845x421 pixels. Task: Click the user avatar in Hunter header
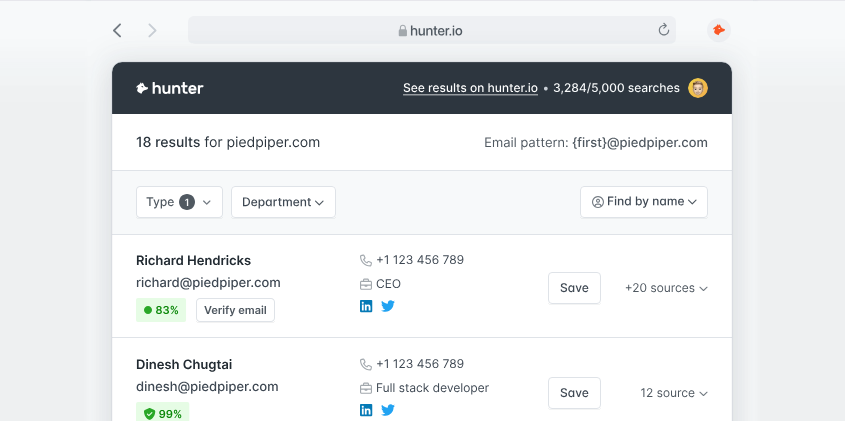pos(698,88)
